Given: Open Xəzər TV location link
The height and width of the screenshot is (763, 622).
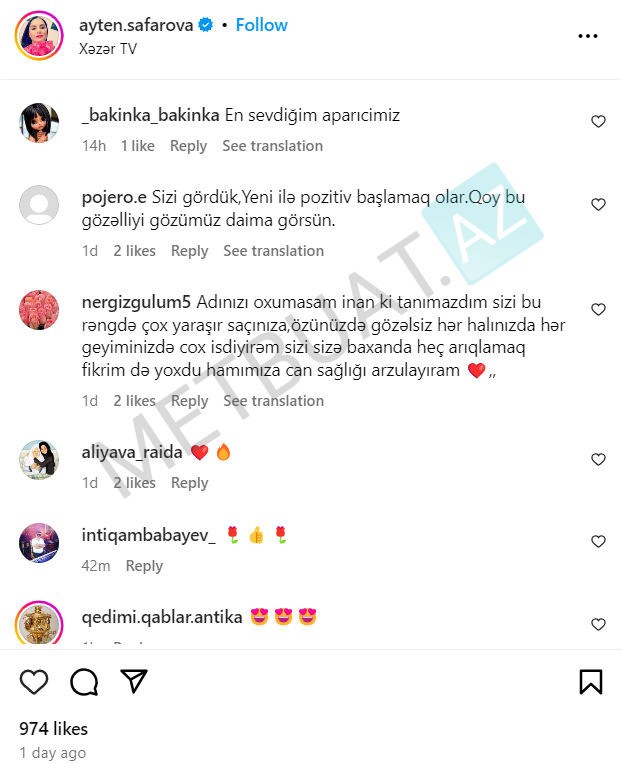Looking at the screenshot, I should [x=108, y=49].
